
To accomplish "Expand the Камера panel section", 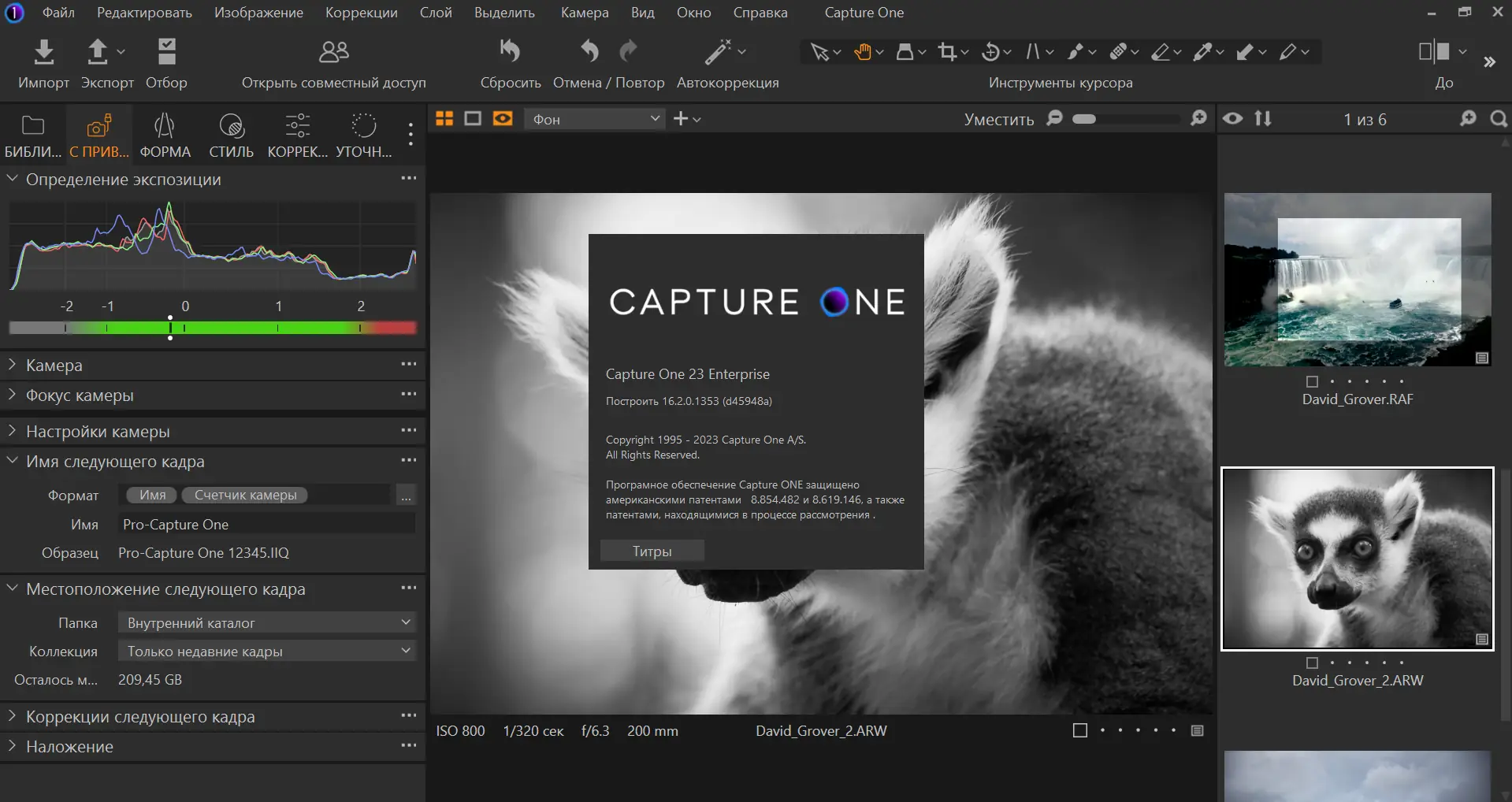I will point(54,366).
